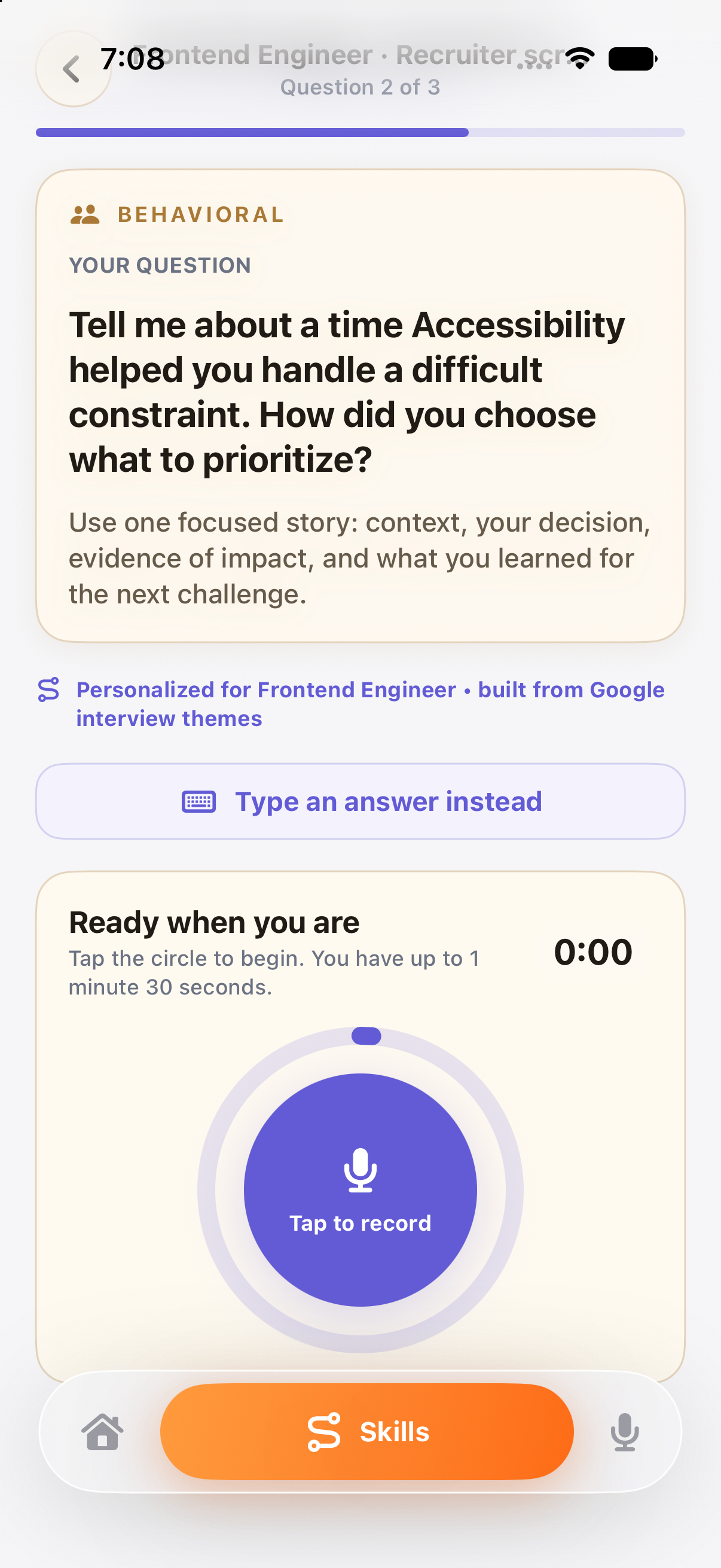
Task: Tap the Behavioral people icon
Action: [x=85, y=214]
